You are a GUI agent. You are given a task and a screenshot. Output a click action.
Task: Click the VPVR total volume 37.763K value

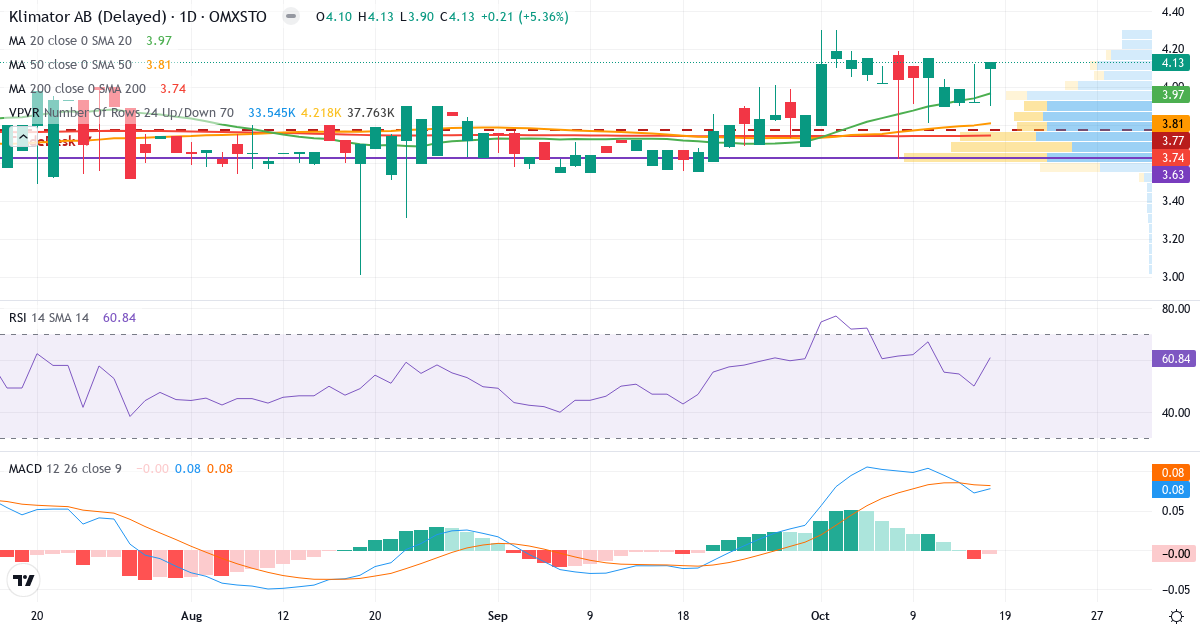tap(371, 113)
